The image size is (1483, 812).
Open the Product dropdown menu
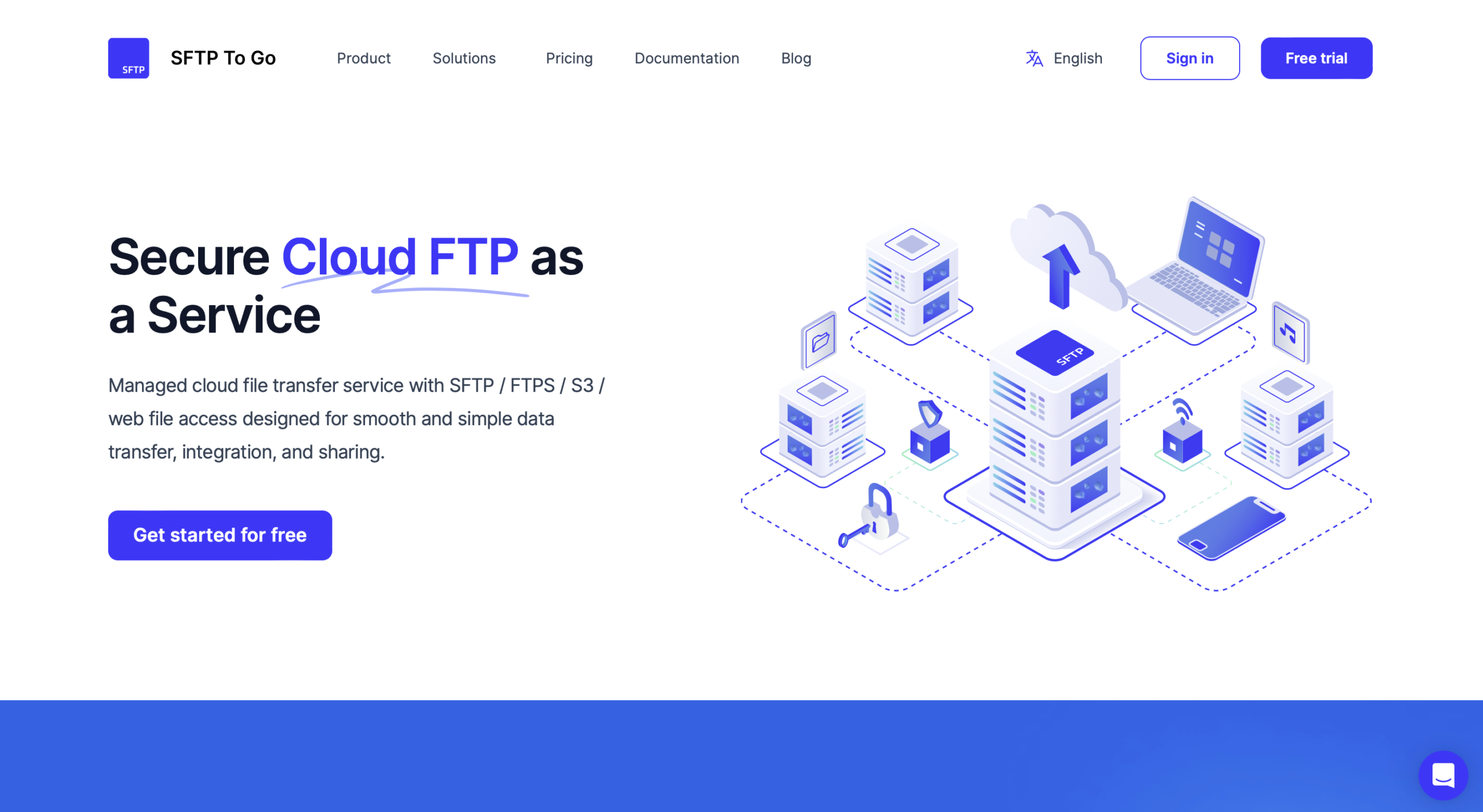tap(364, 58)
